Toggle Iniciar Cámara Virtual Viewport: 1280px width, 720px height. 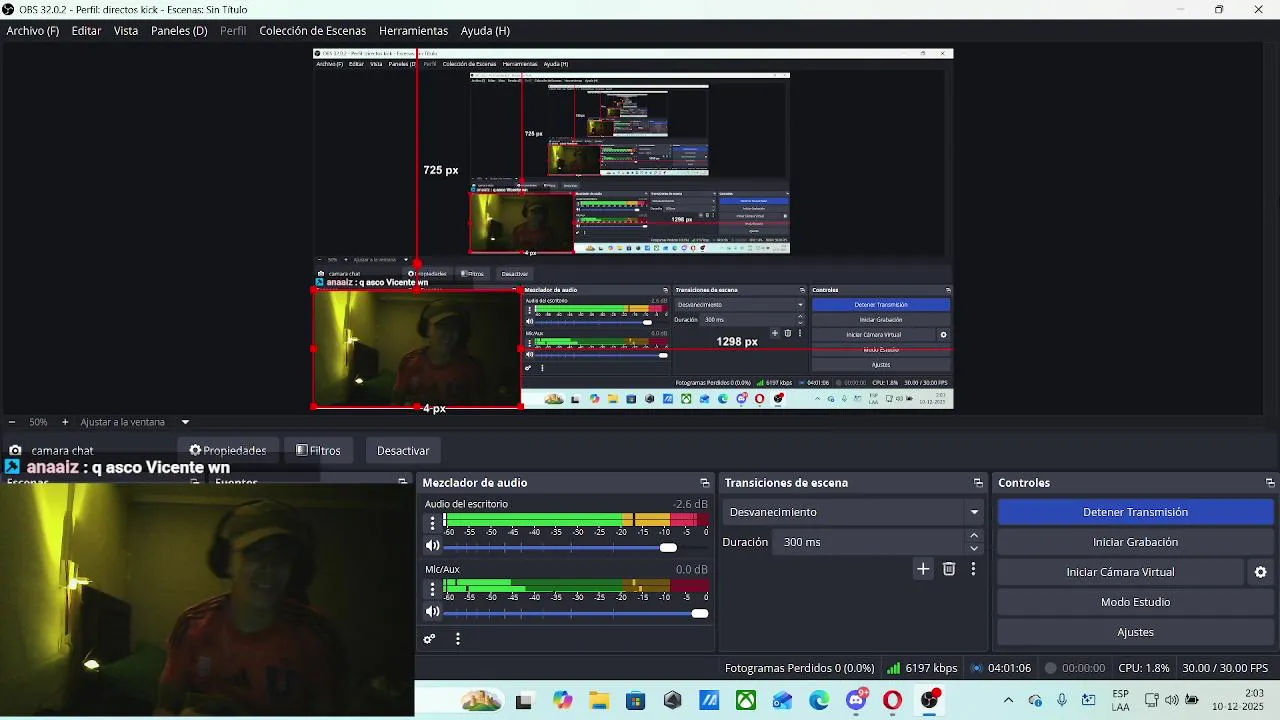(x=1120, y=572)
